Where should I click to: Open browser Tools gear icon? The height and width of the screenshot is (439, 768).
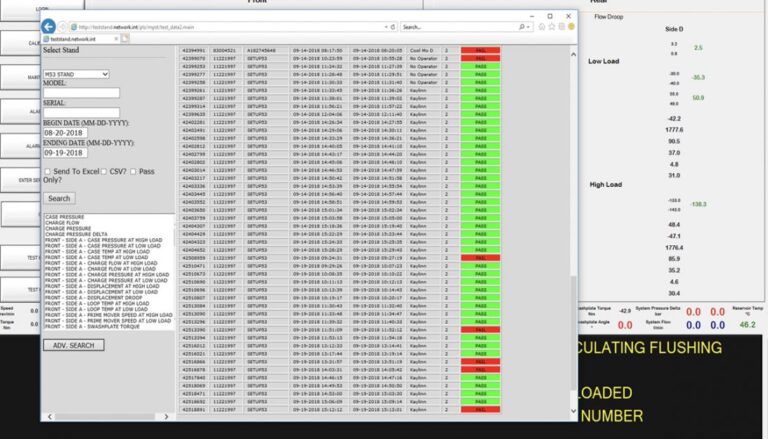[x=562, y=27]
